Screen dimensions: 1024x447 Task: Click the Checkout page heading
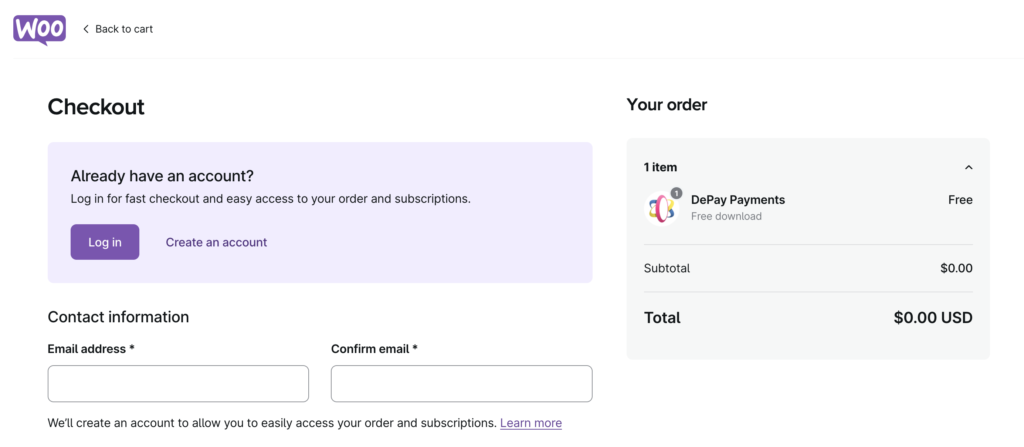pos(96,107)
